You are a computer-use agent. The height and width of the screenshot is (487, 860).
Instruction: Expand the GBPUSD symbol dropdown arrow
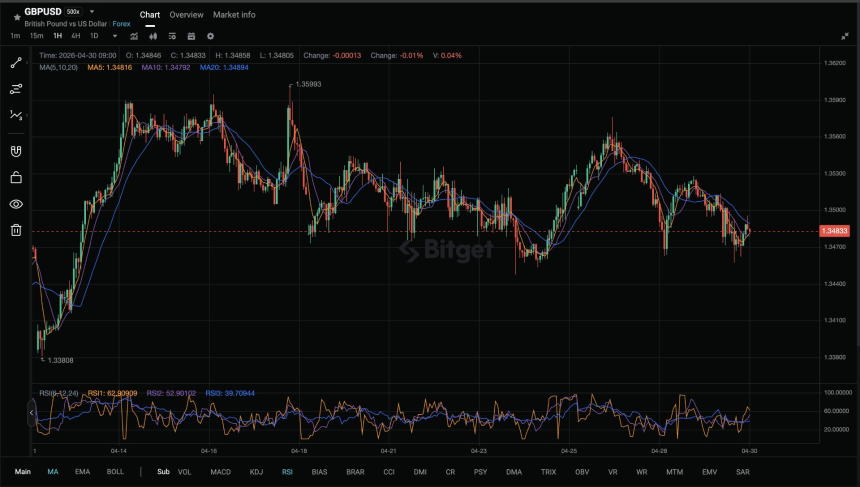click(92, 12)
